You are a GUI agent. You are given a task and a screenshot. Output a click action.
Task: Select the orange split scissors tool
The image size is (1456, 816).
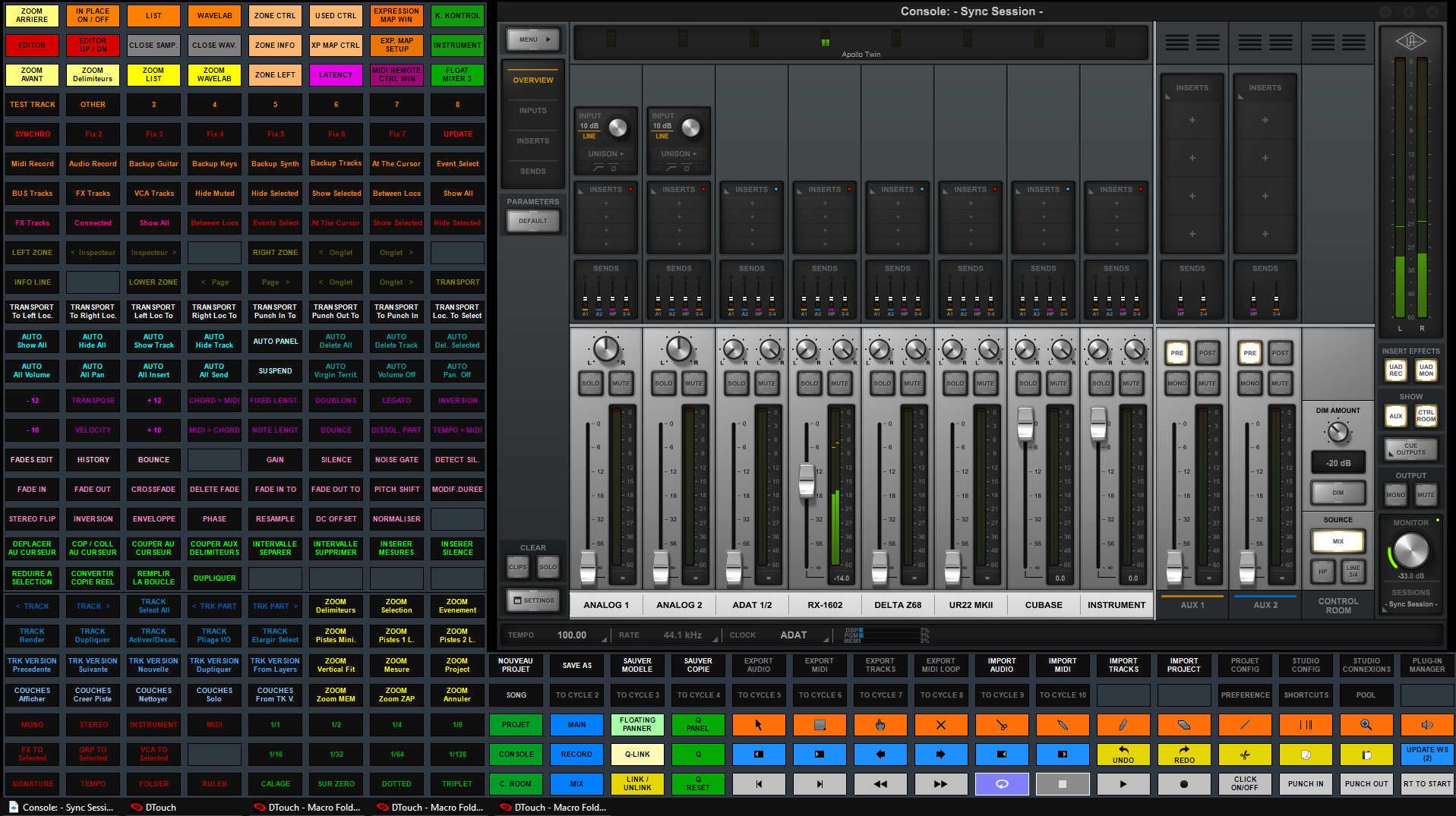click(1002, 725)
